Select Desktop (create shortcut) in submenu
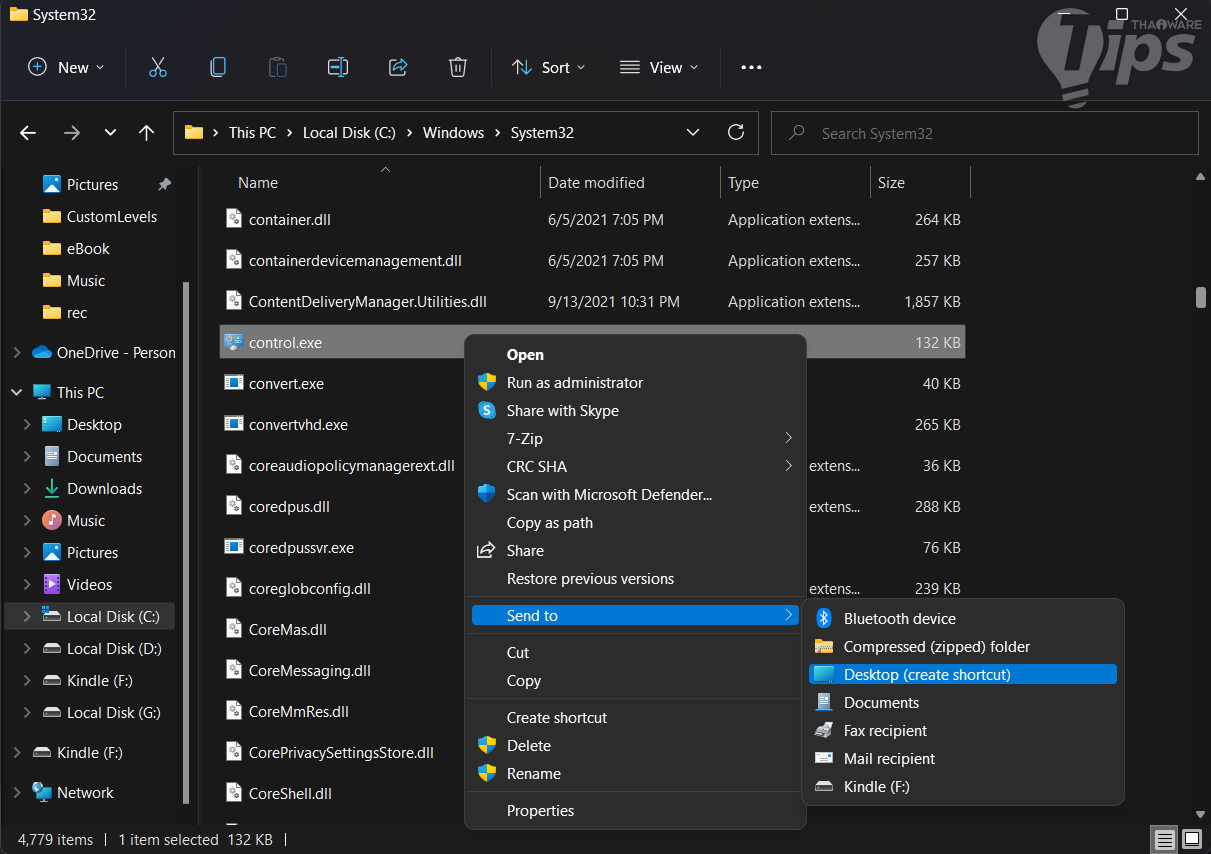Viewport: 1211px width, 854px height. (x=927, y=675)
